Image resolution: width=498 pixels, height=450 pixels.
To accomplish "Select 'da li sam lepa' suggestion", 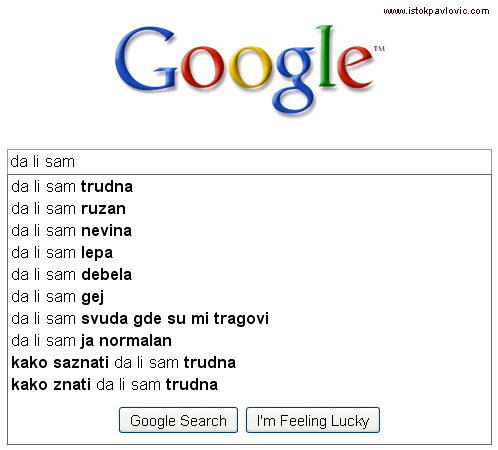I will tap(249, 252).
